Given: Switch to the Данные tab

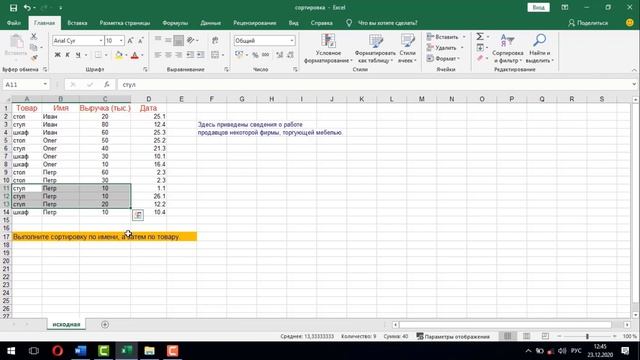Looking at the screenshot, I should coord(211,23).
